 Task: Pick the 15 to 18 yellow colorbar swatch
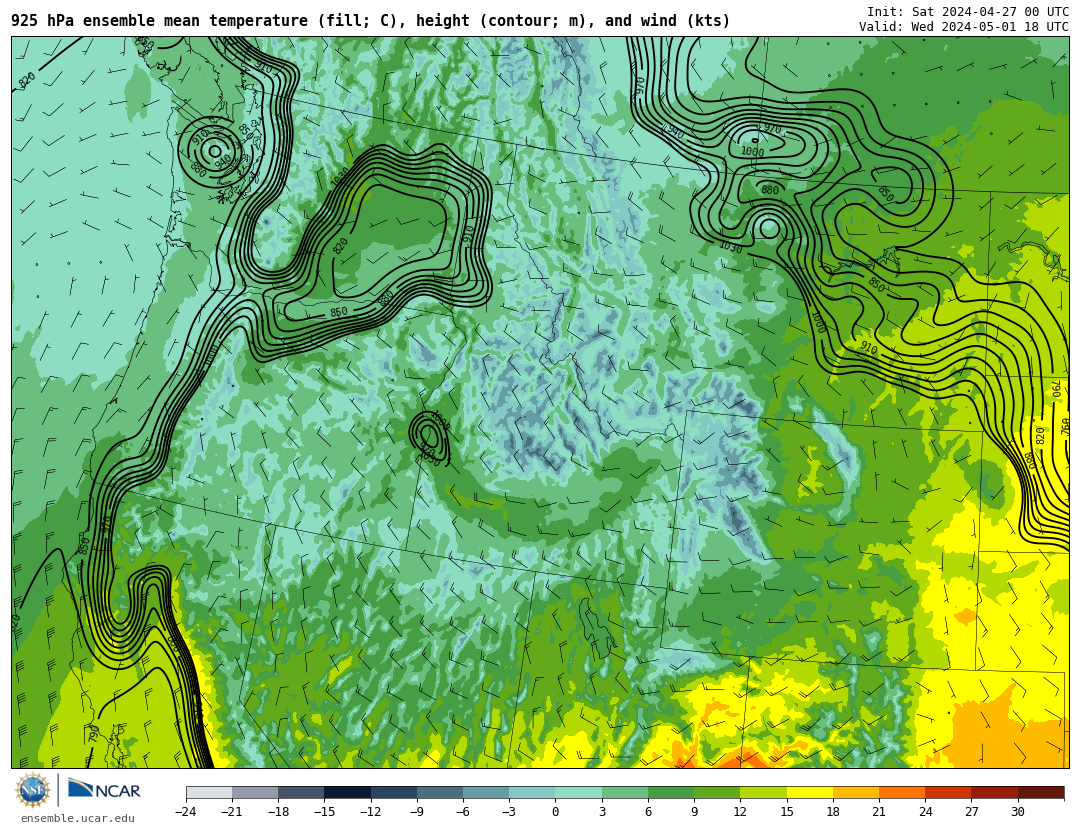tap(809, 792)
